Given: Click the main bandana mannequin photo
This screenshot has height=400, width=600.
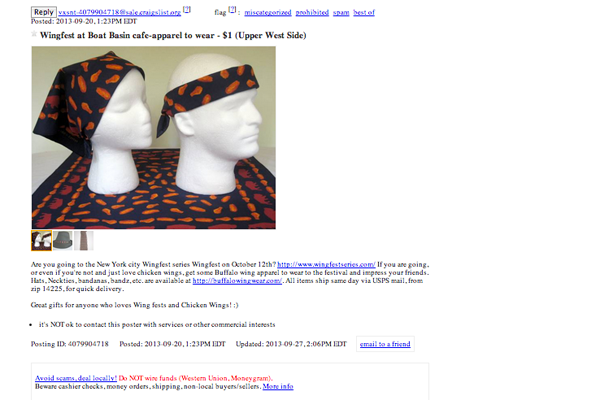Looking at the screenshot, I should point(153,138).
